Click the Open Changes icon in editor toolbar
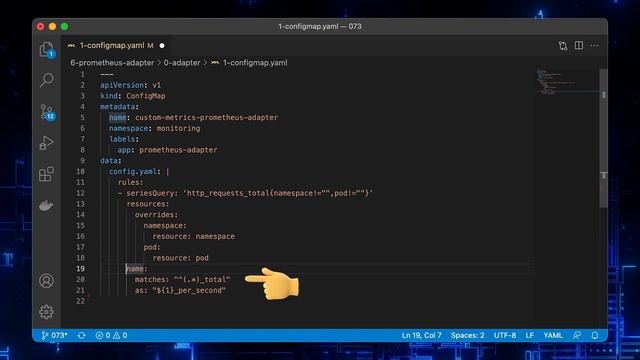The width and height of the screenshot is (640, 360). 563,46
